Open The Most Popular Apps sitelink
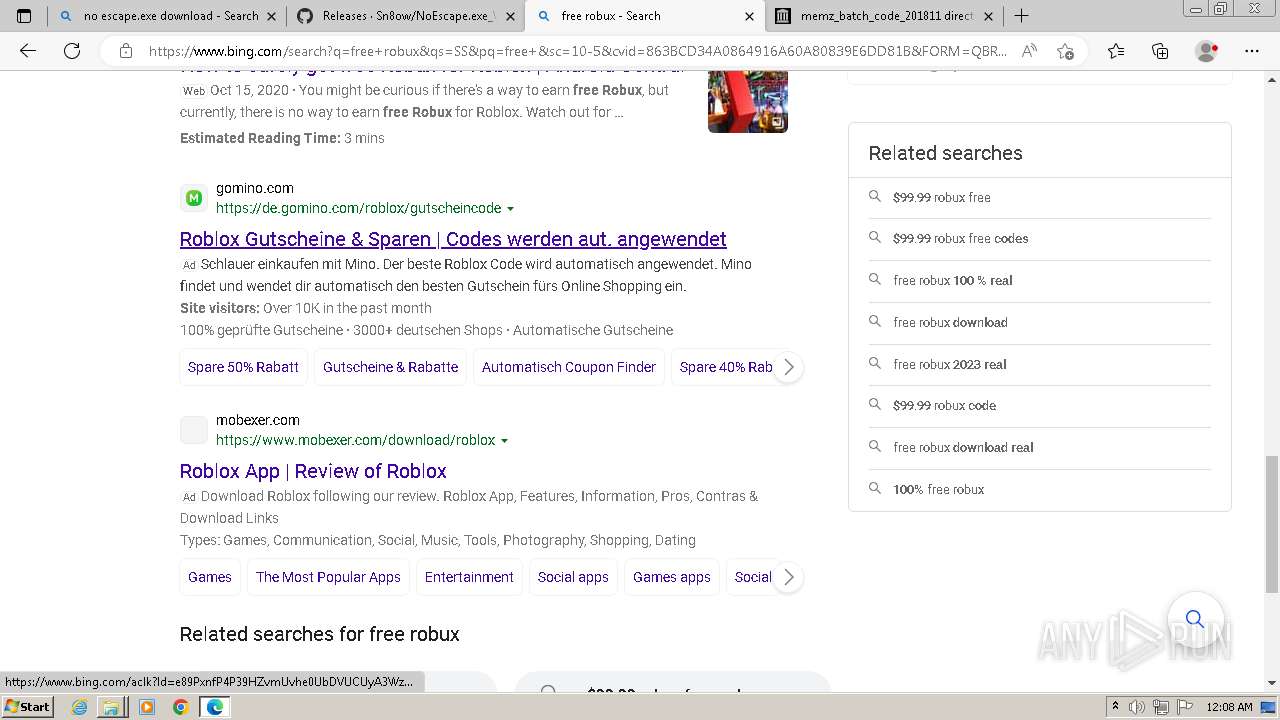The width and height of the screenshot is (1280, 720). (x=328, y=577)
